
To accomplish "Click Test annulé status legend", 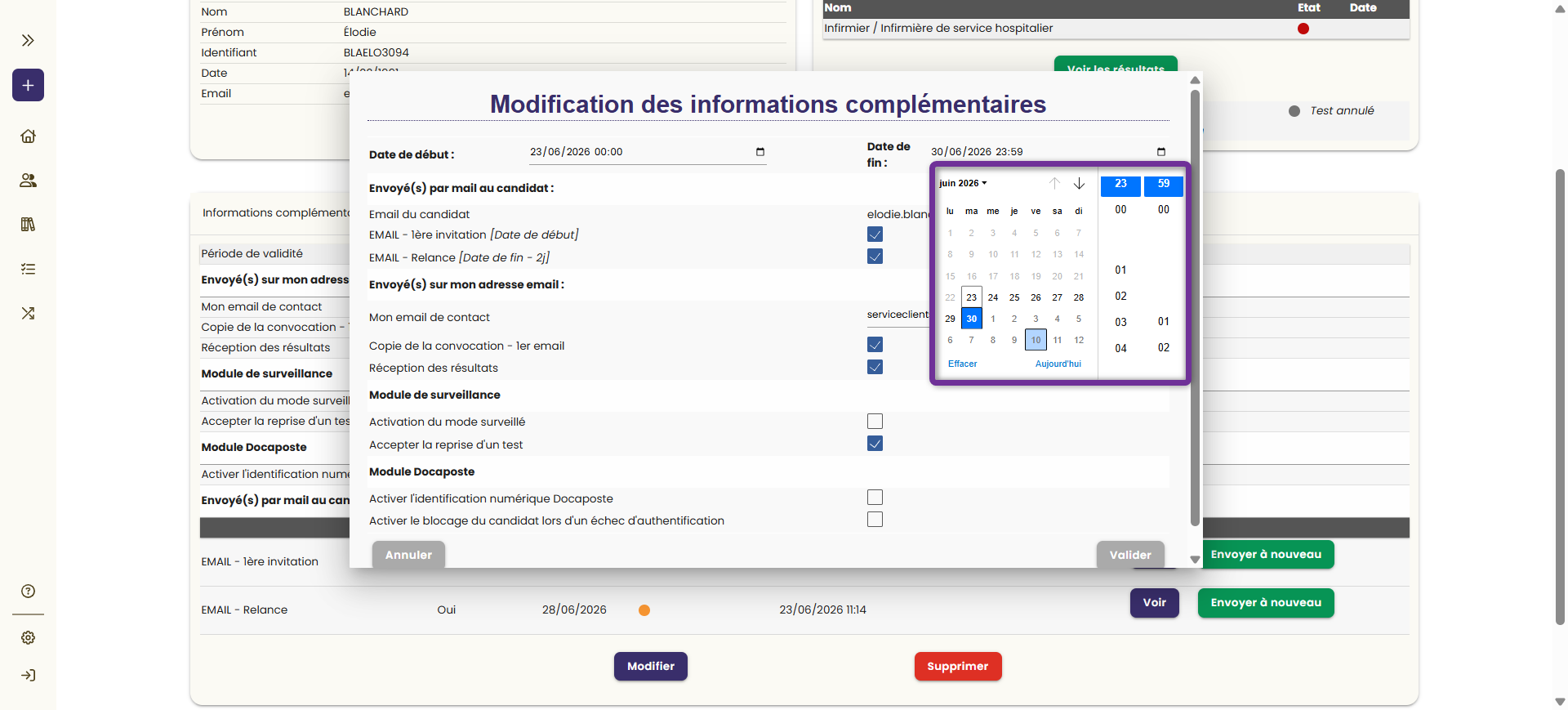I will pyautogui.click(x=1342, y=111).
